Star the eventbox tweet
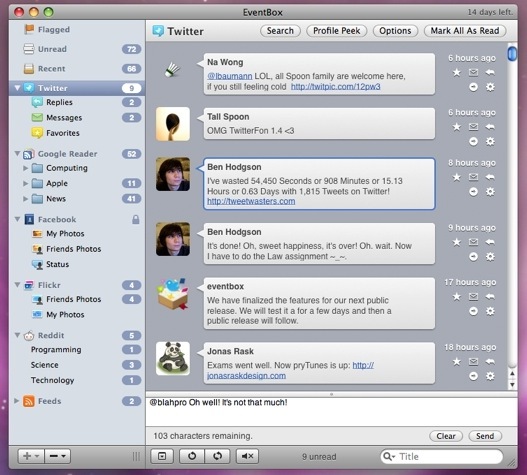This screenshot has width=527, height=475. pyautogui.click(x=456, y=296)
